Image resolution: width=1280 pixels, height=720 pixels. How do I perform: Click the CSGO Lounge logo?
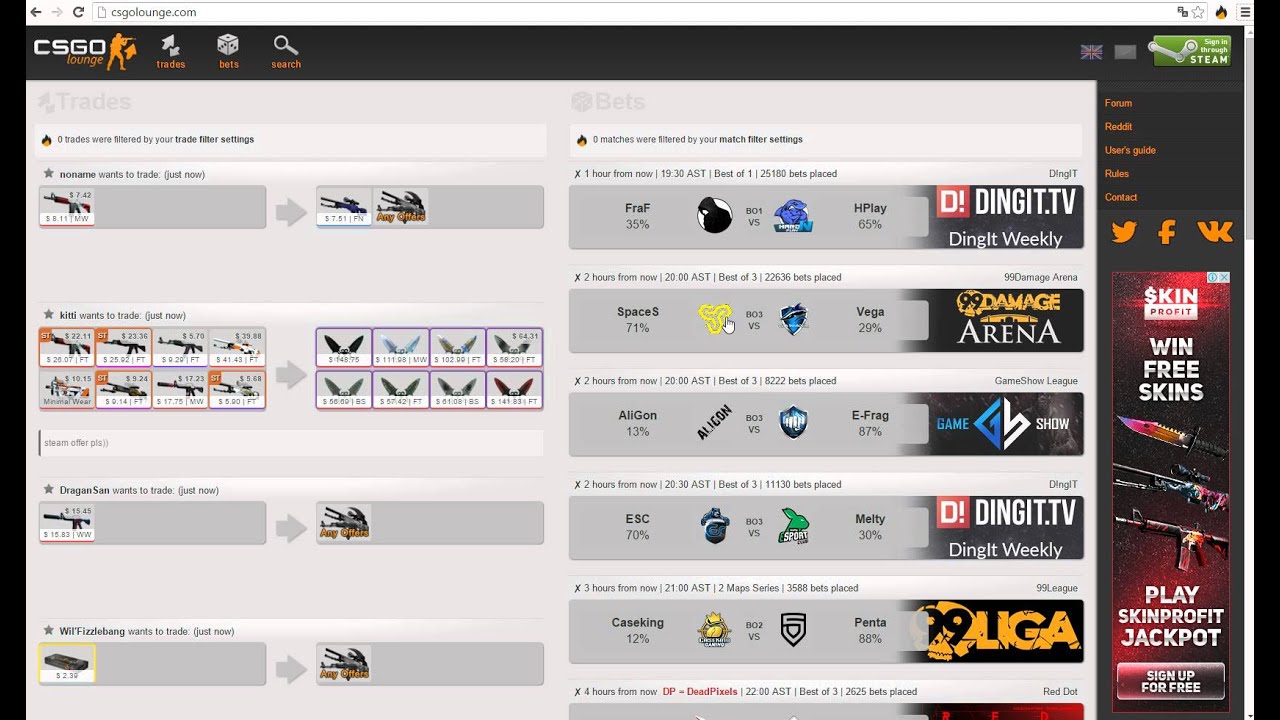coord(84,51)
